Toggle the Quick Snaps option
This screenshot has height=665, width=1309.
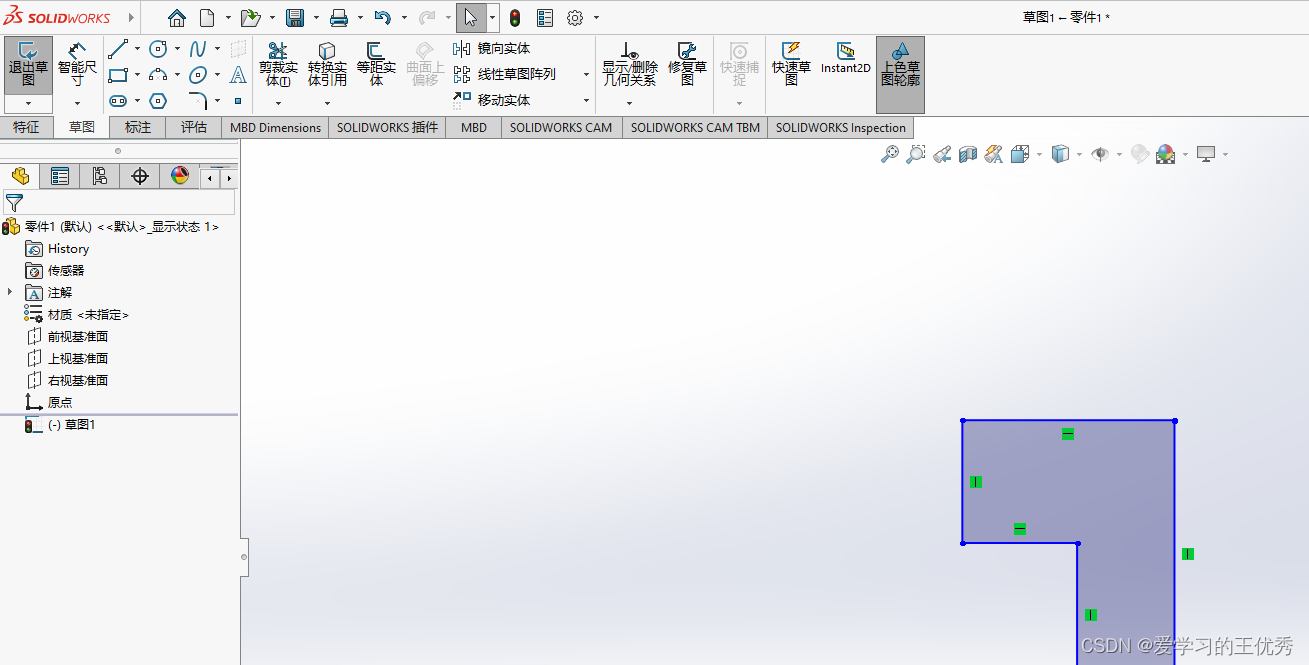click(739, 62)
